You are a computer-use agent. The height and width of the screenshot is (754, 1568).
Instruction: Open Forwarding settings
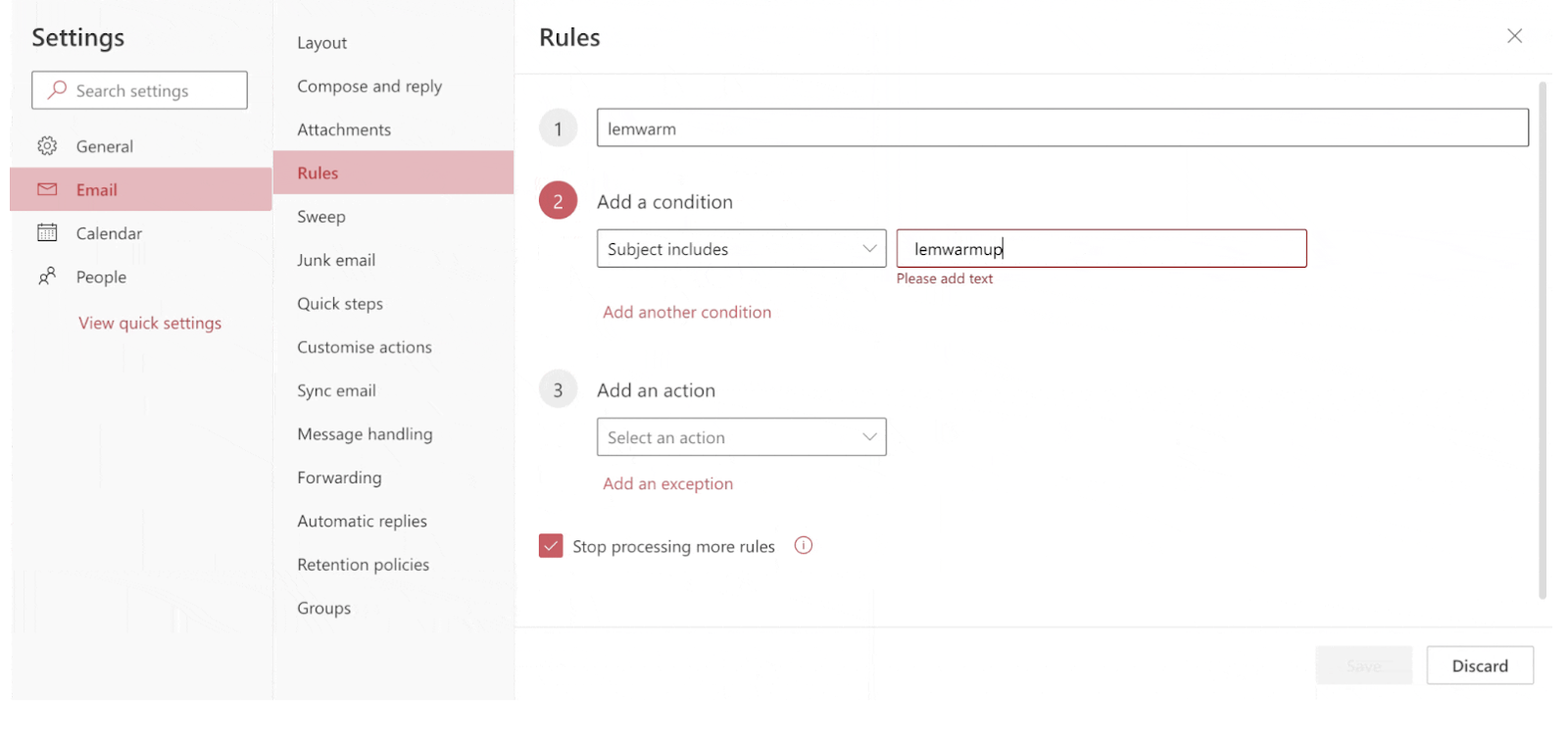[339, 478]
